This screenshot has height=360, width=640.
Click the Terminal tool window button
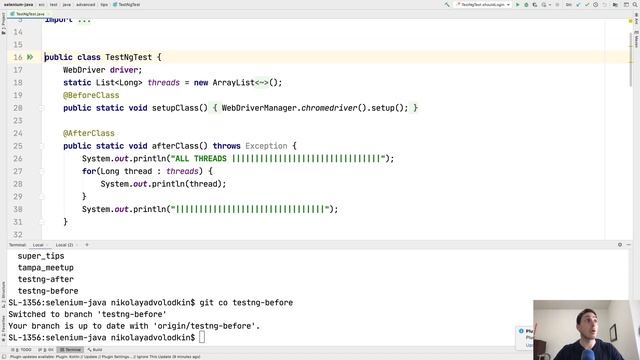70,350
